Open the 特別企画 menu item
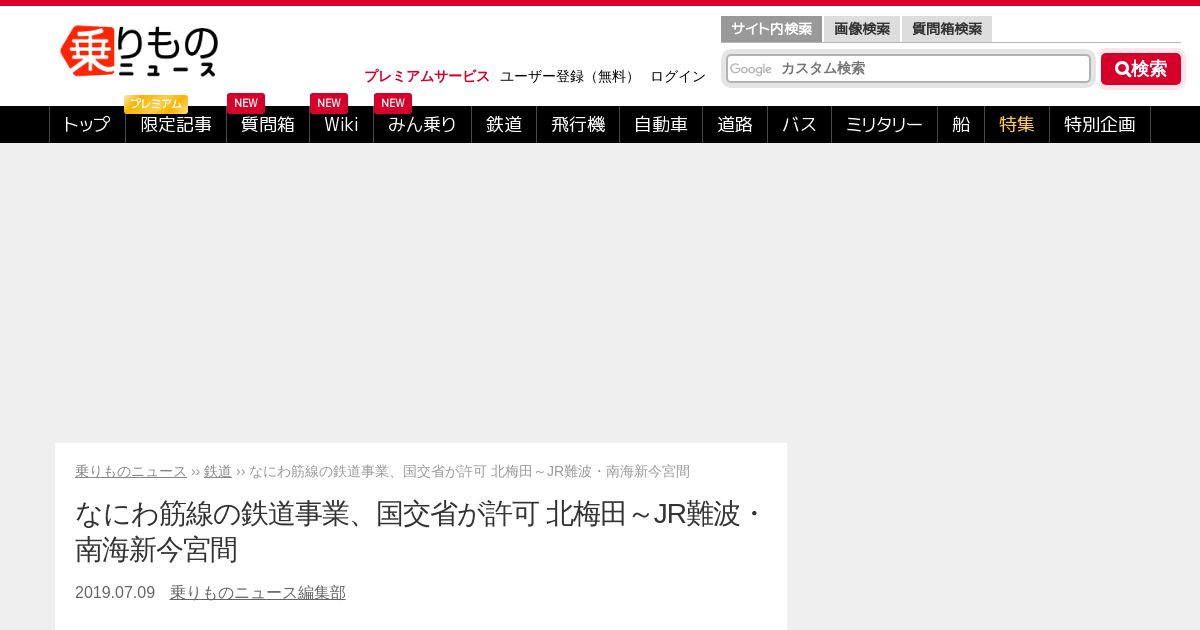The image size is (1200, 630). click(1100, 124)
